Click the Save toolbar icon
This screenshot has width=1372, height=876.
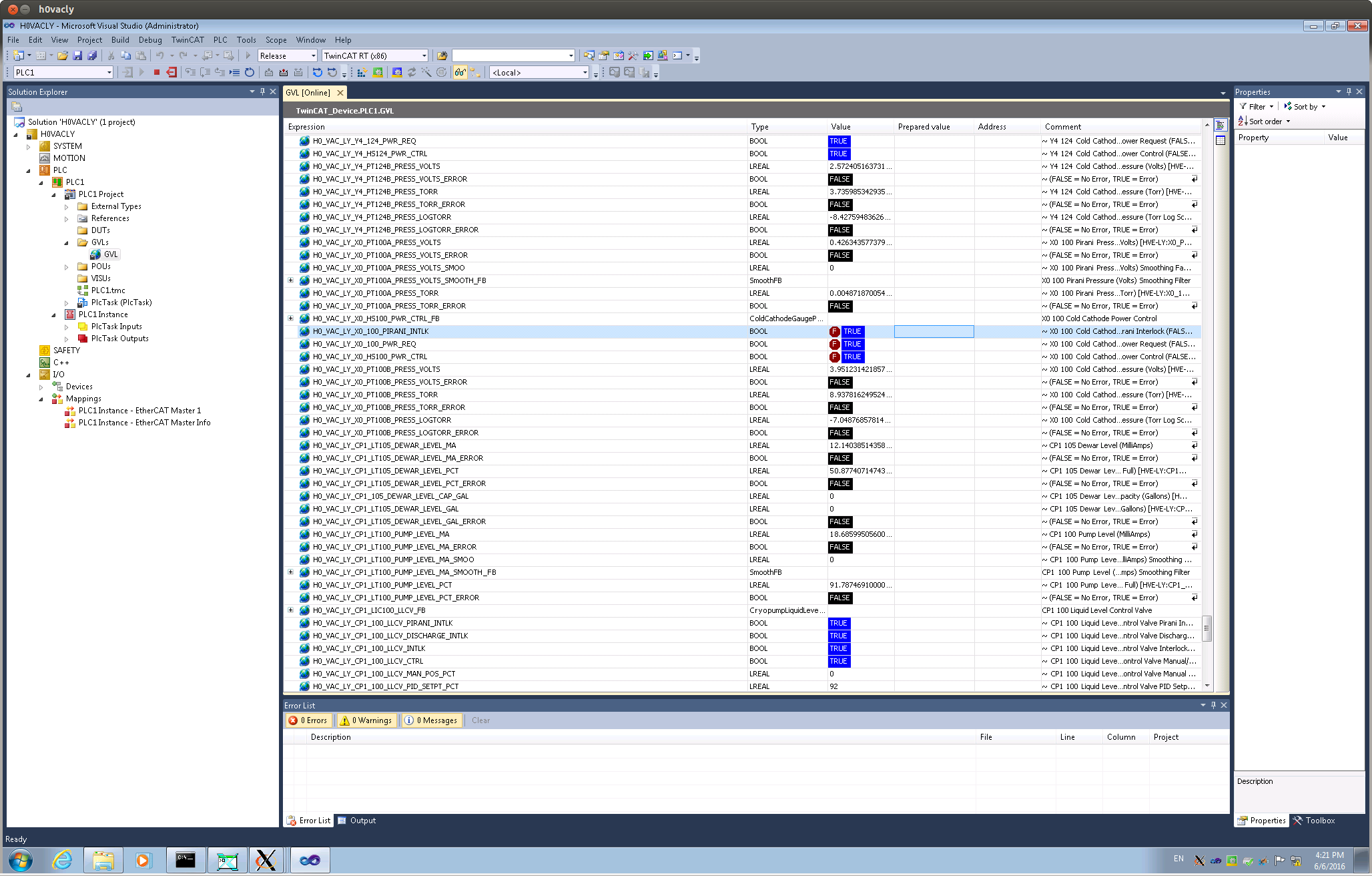(x=77, y=56)
